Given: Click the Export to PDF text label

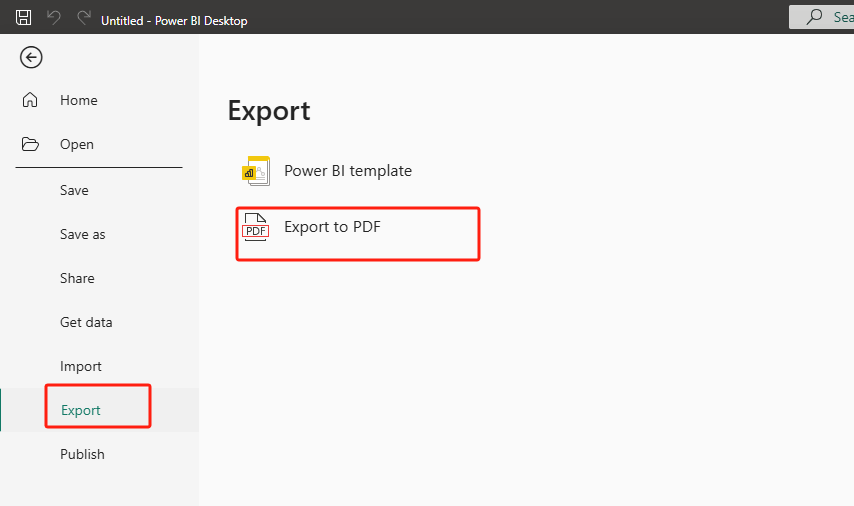Looking at the screenshot, I should (x=332, y=227).
